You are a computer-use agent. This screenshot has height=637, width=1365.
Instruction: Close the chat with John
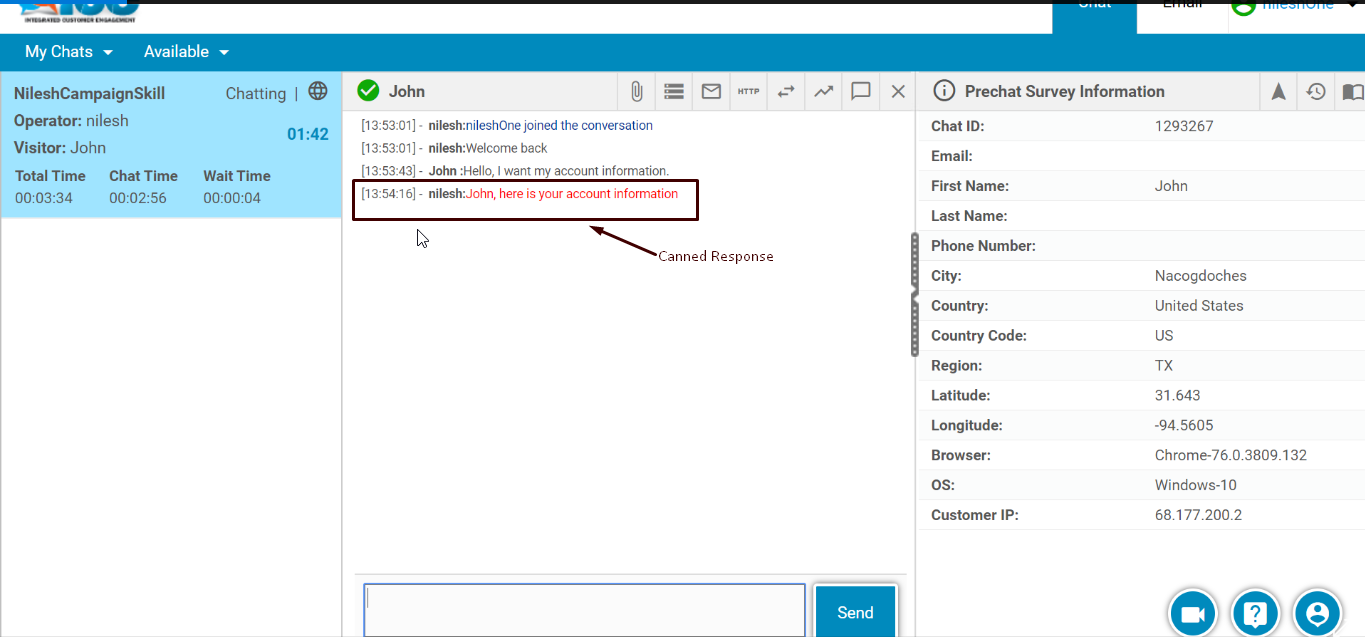point(898,92)
